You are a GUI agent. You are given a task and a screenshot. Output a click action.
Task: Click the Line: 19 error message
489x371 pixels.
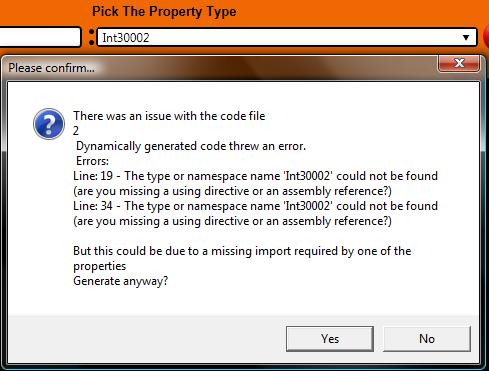pyautogui.click(x=255, y=183)
